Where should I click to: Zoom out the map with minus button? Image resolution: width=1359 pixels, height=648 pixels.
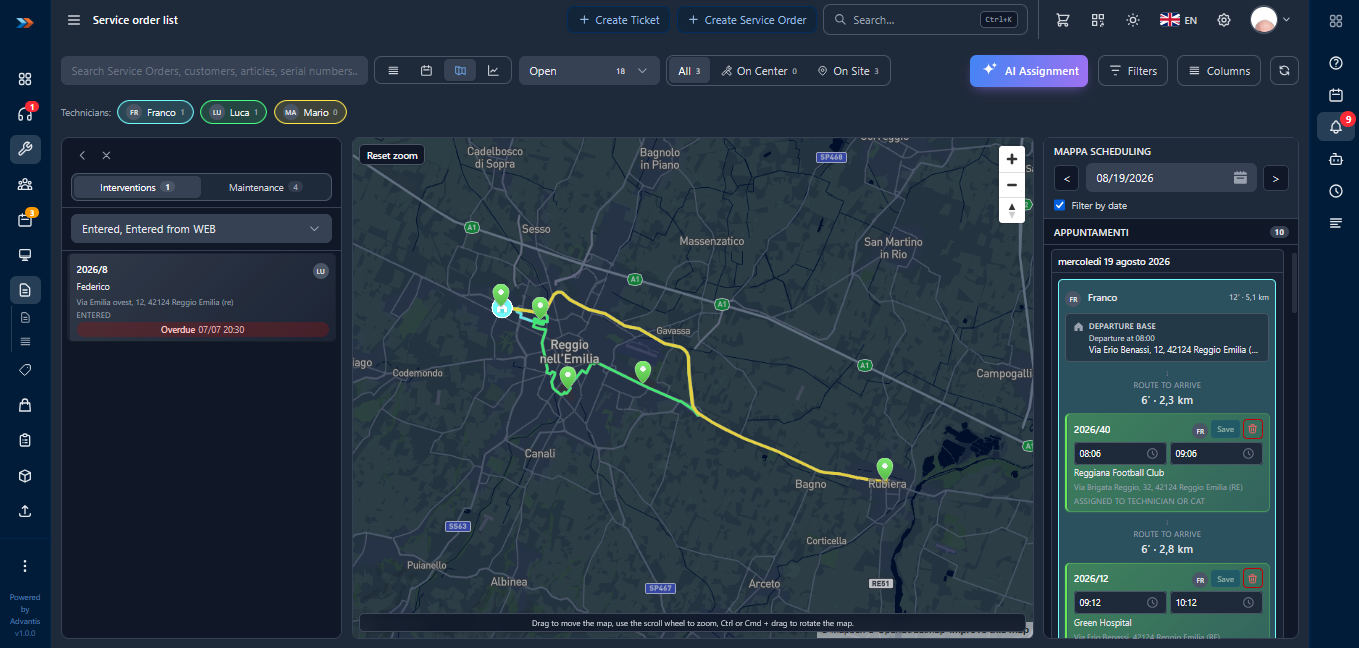[1012, 185]
